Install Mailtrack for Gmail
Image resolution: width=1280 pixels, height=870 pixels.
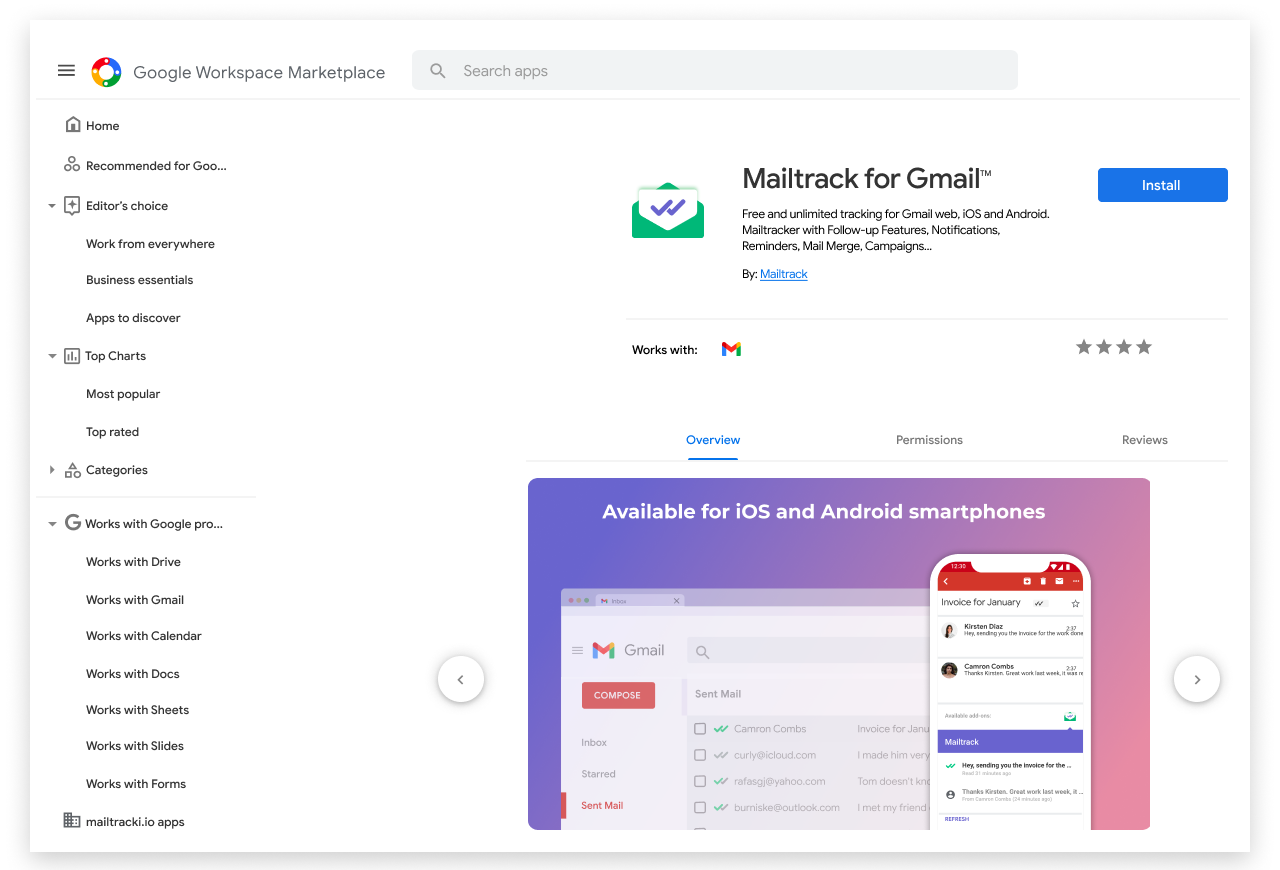point(1162,185)
